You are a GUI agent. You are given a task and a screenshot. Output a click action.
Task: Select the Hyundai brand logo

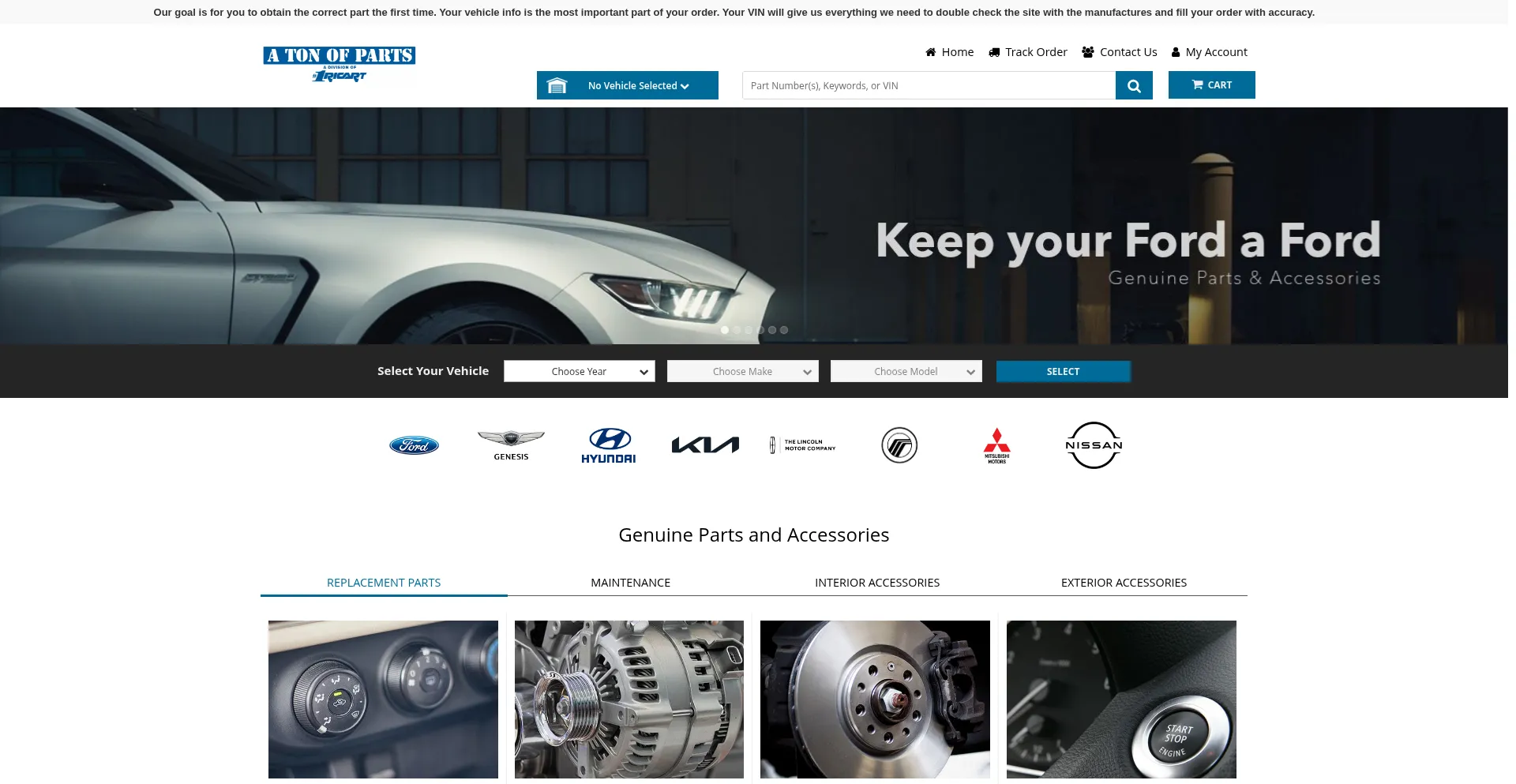609,445
